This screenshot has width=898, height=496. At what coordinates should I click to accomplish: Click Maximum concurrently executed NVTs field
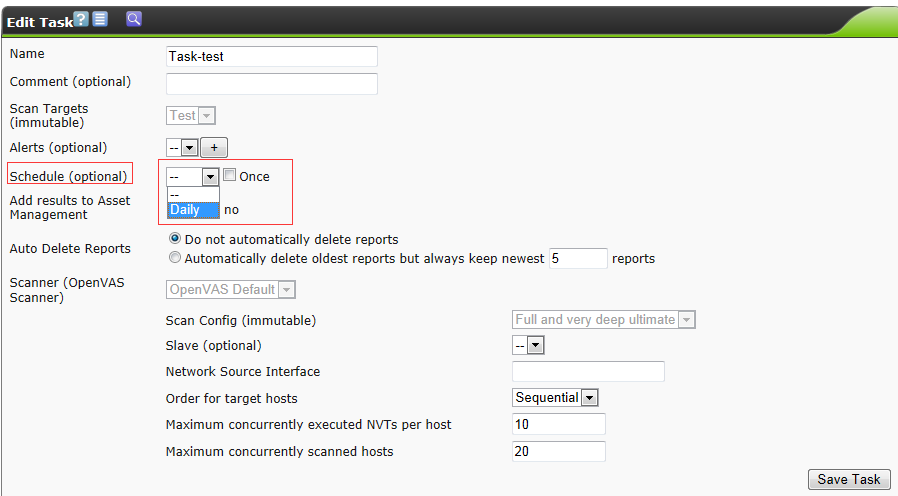coord(558,425)
